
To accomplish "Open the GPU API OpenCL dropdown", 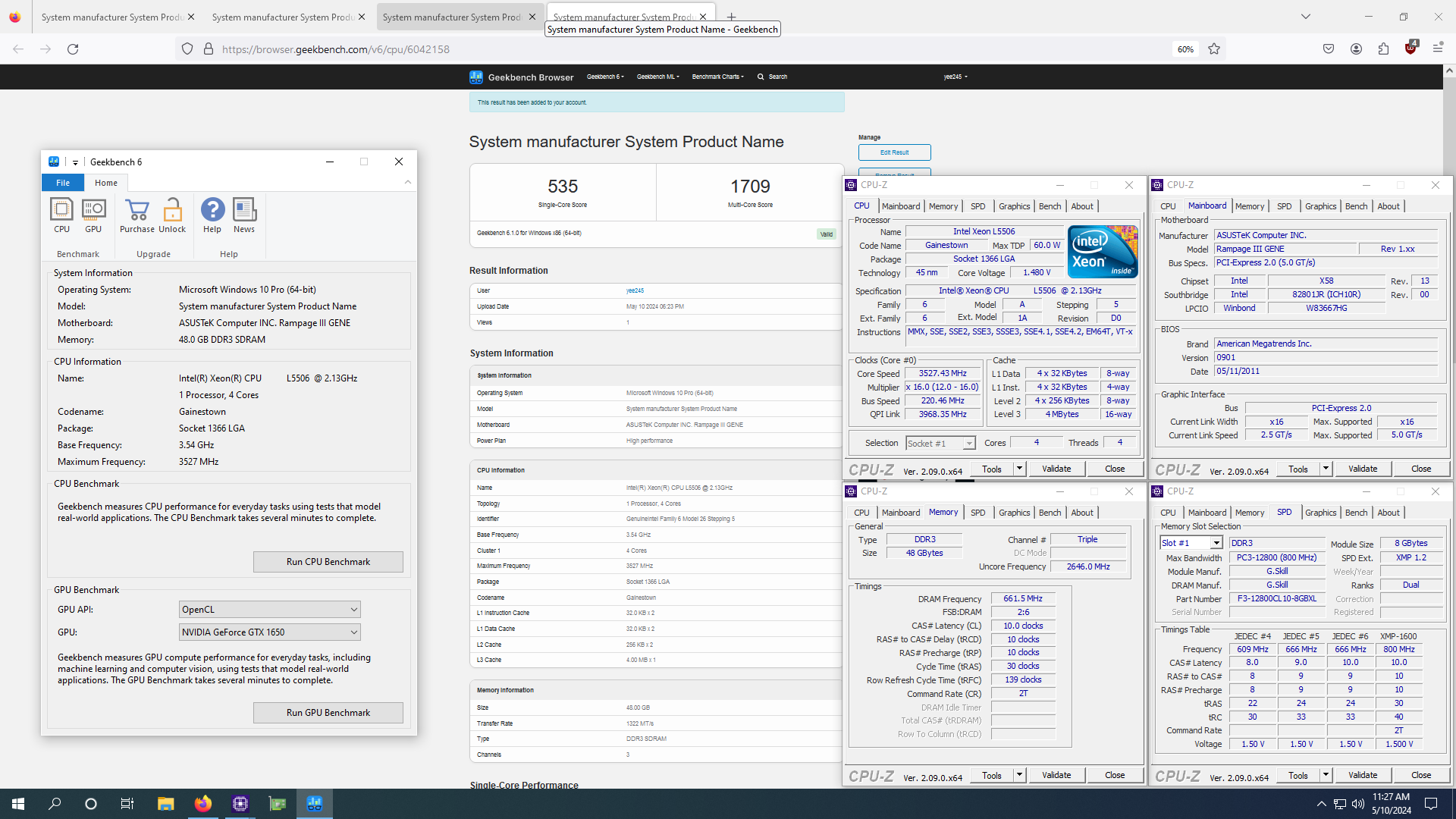I will pos(269,610).
